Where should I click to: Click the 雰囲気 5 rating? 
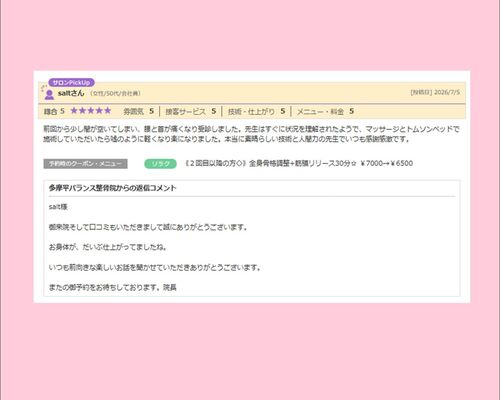tap(138, 111)
